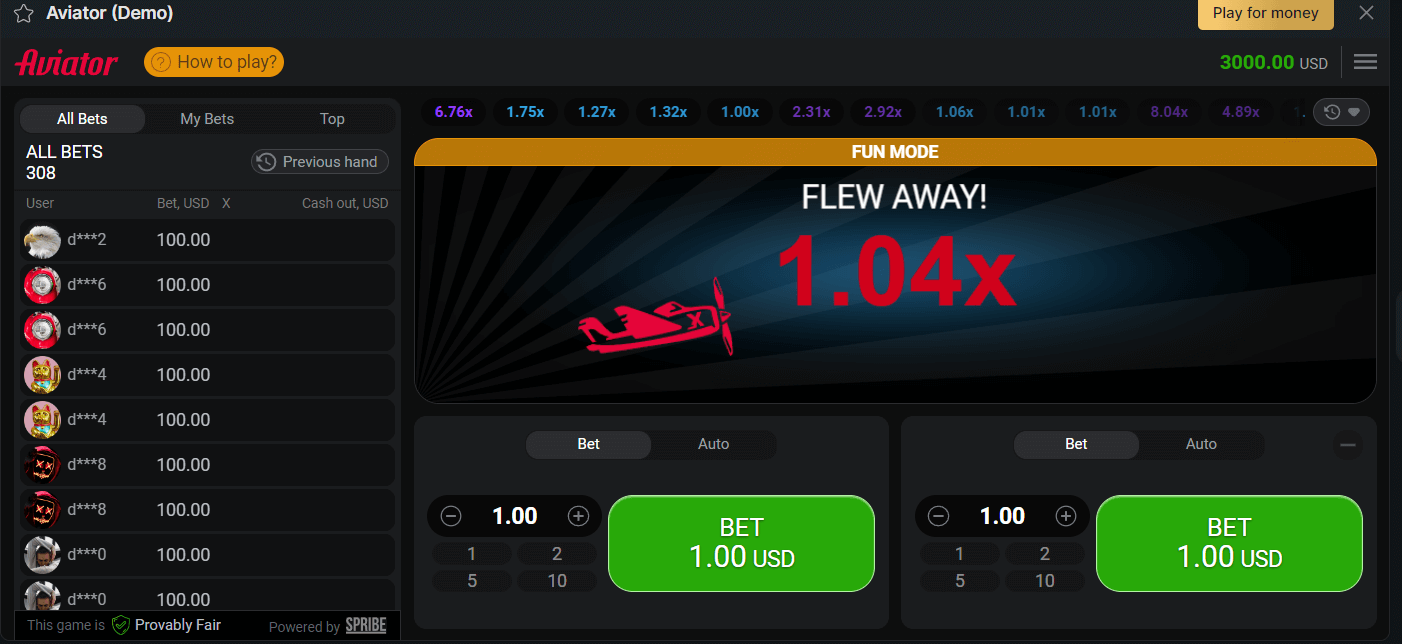This screenshot has height=644, width=1402.
Task: Click the Play for money button
Action: pos(1266,14)
